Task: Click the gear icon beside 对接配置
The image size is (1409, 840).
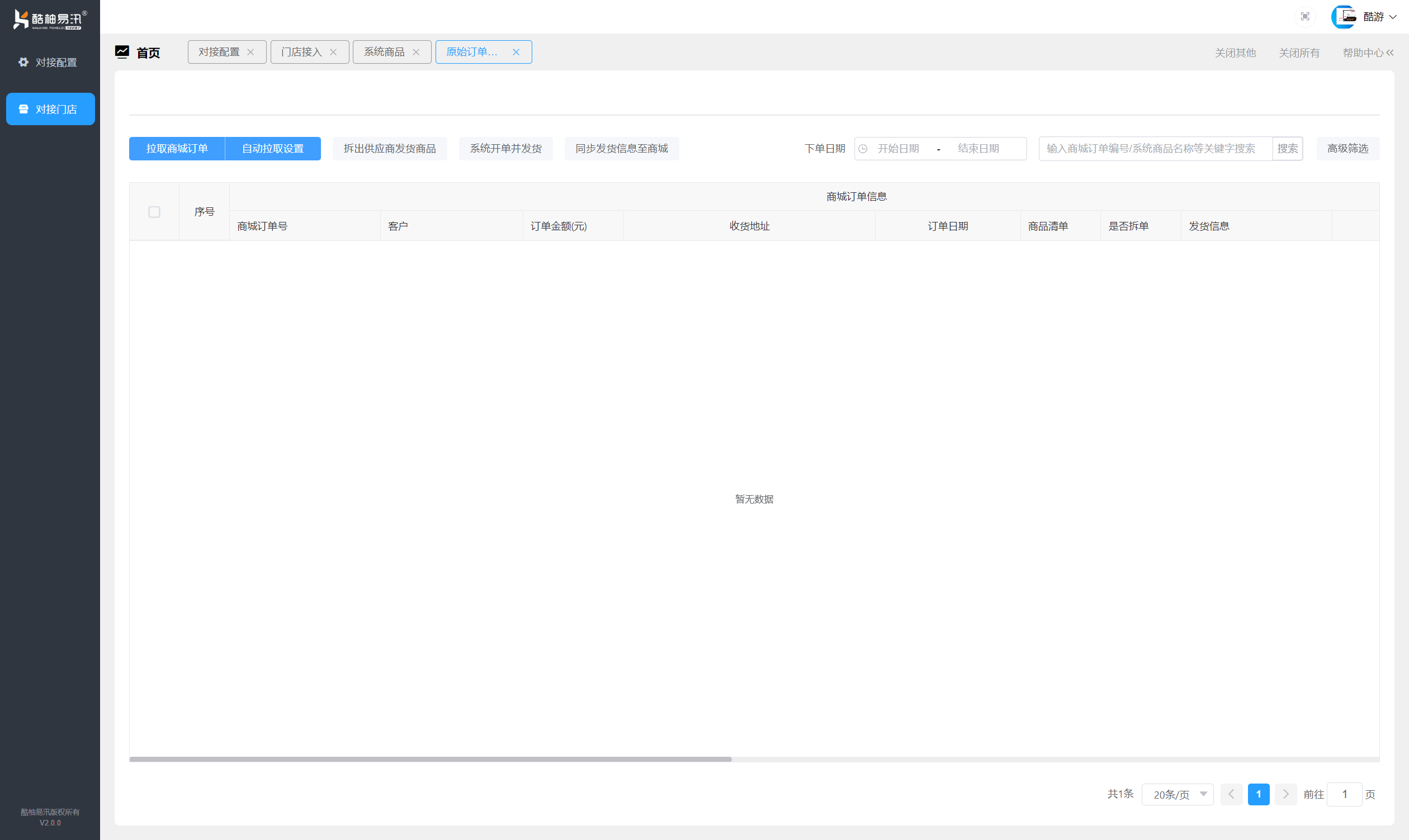Action: click(23, 62)
